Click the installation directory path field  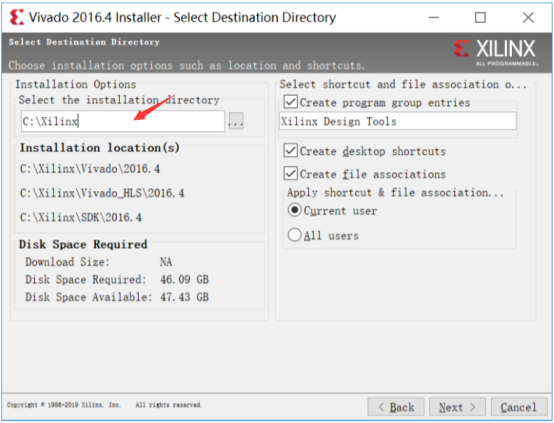click(123, 121)
